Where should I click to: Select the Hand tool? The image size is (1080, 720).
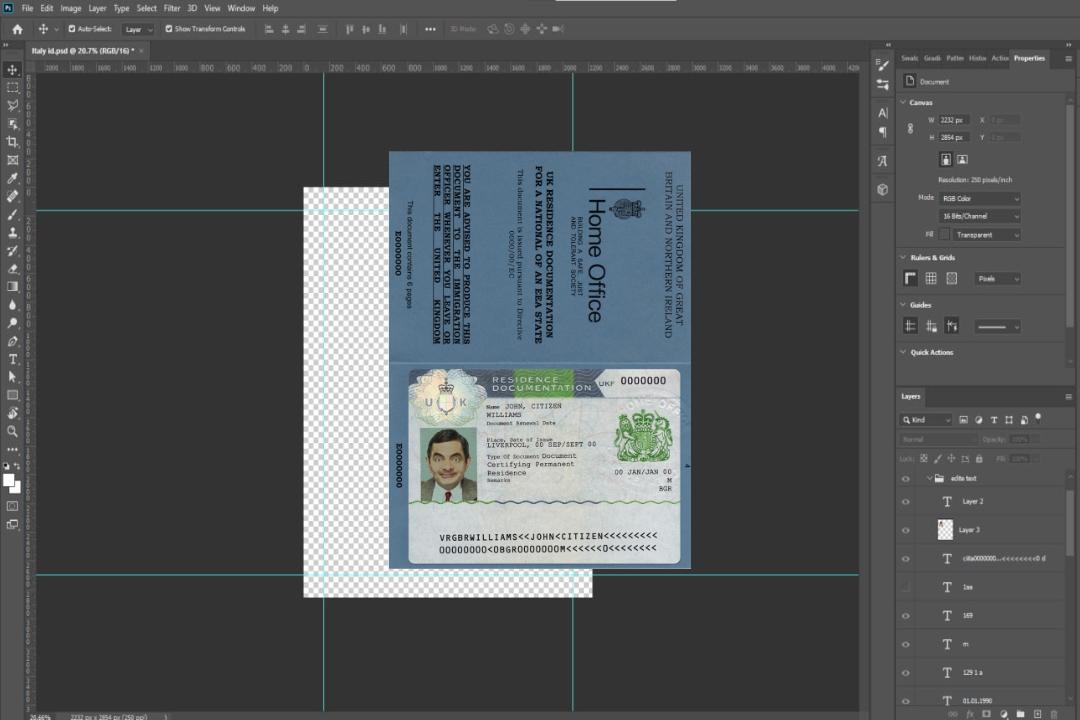[12, 413]
